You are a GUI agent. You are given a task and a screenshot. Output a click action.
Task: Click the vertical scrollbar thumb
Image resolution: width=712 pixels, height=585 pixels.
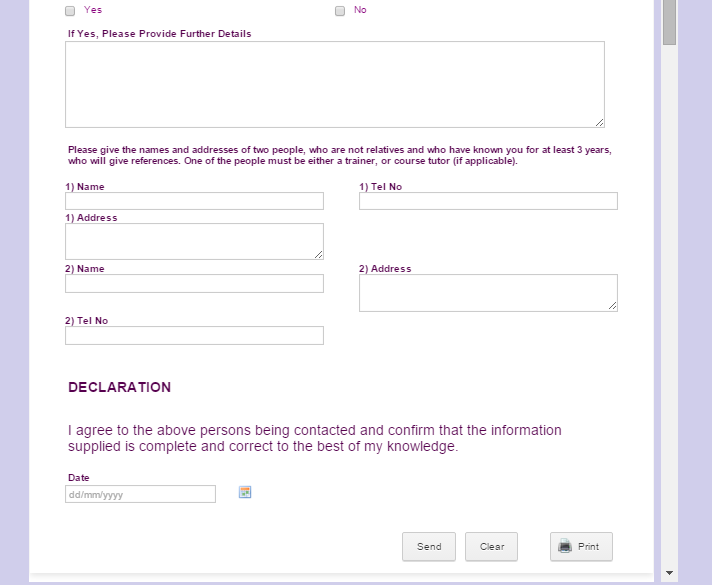[669, 20]
